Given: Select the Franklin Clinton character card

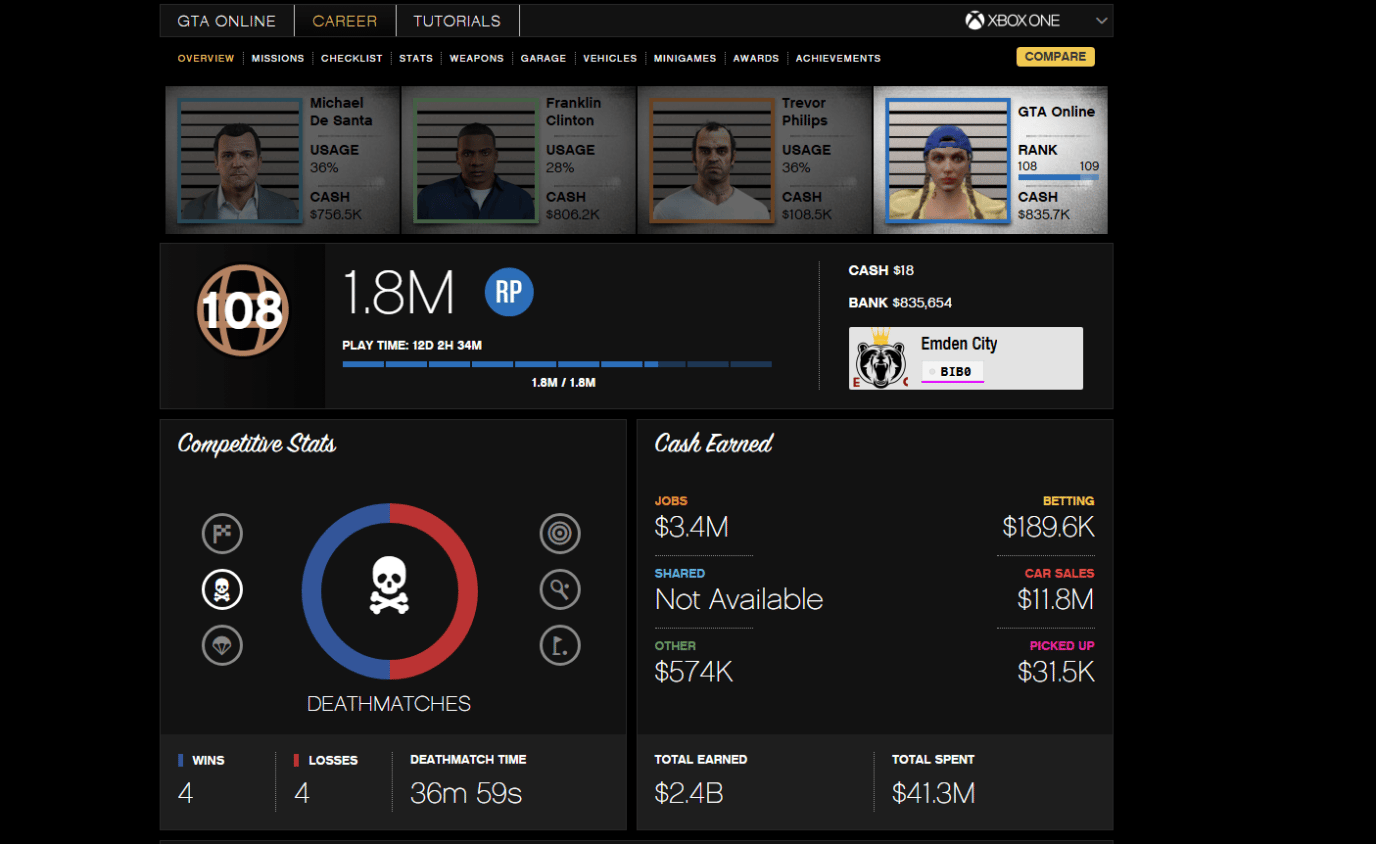Looking at the screenshot, I should (x=519, y=160).
